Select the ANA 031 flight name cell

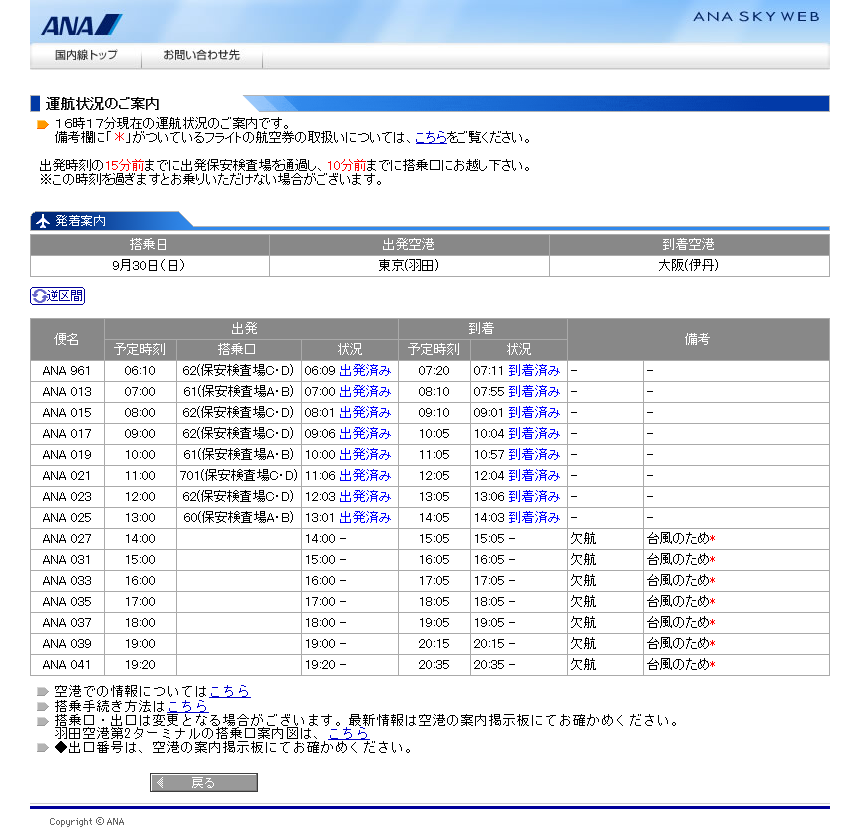click(67, 560)
